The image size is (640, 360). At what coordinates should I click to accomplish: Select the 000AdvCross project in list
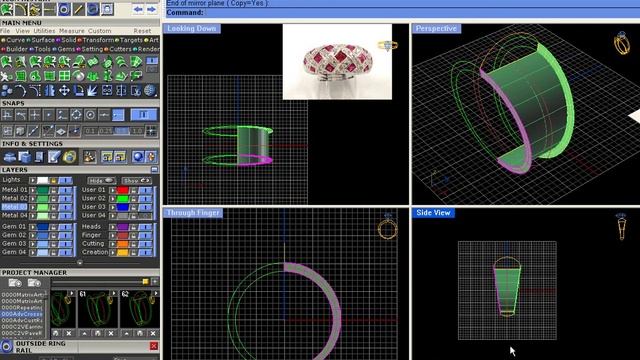[x=22, y=314]
